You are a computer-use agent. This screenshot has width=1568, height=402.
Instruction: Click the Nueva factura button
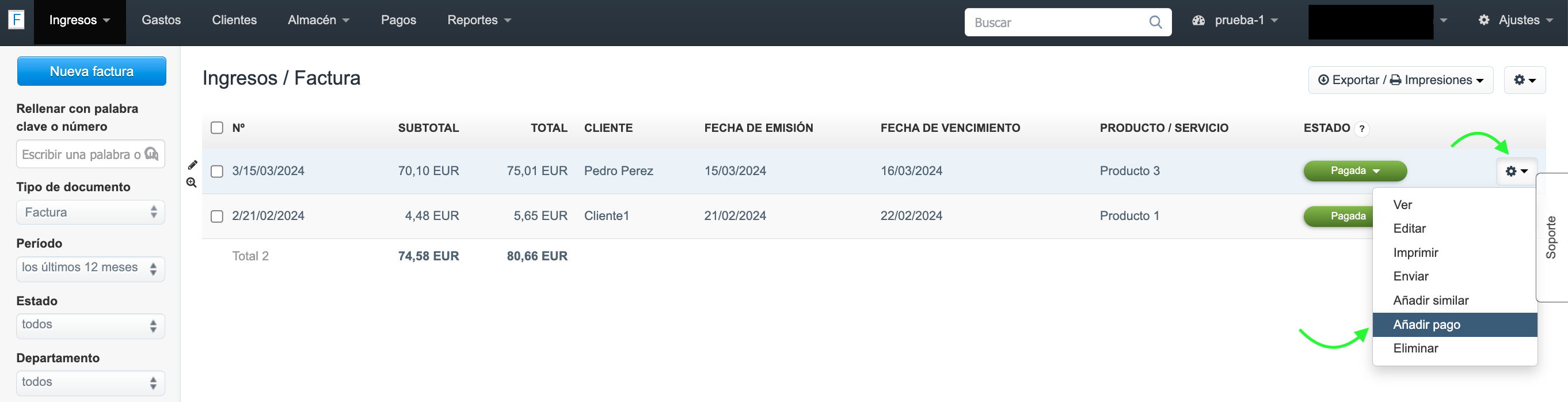coord(92,71)
